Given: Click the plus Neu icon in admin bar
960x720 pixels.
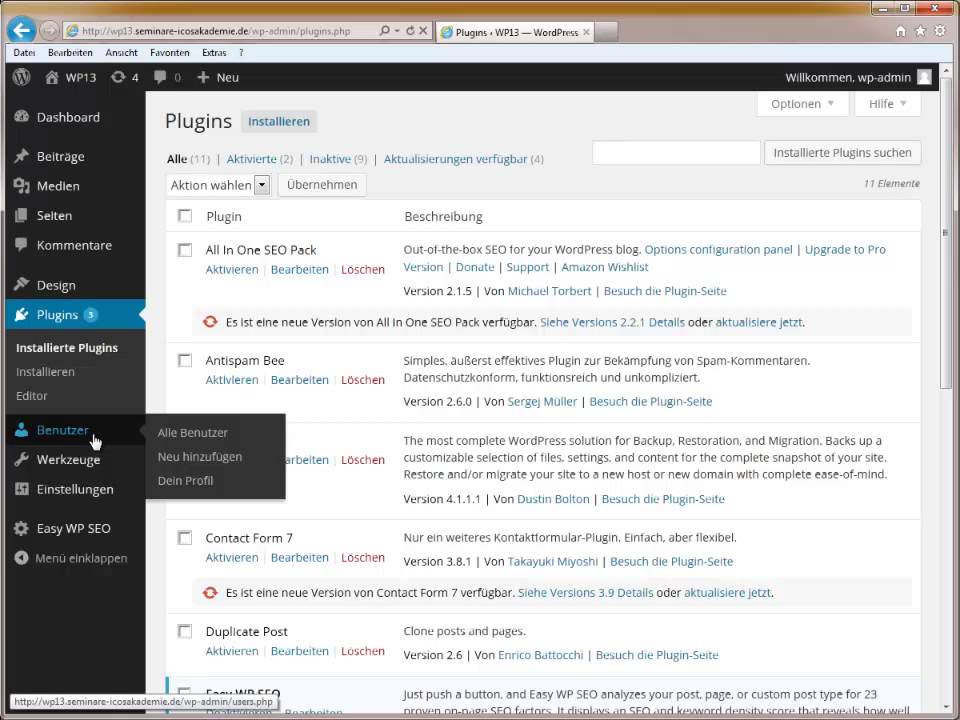Looking at the screenshot, I should [203, 77].
